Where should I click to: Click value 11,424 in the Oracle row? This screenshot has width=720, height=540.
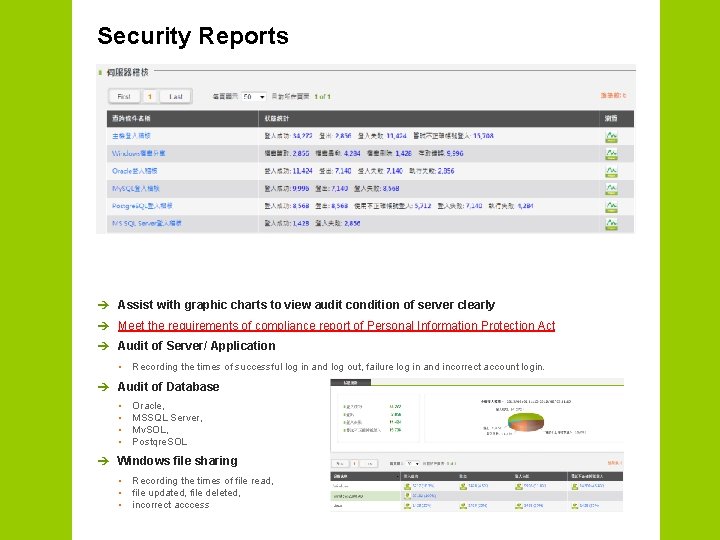coord(302,171)
